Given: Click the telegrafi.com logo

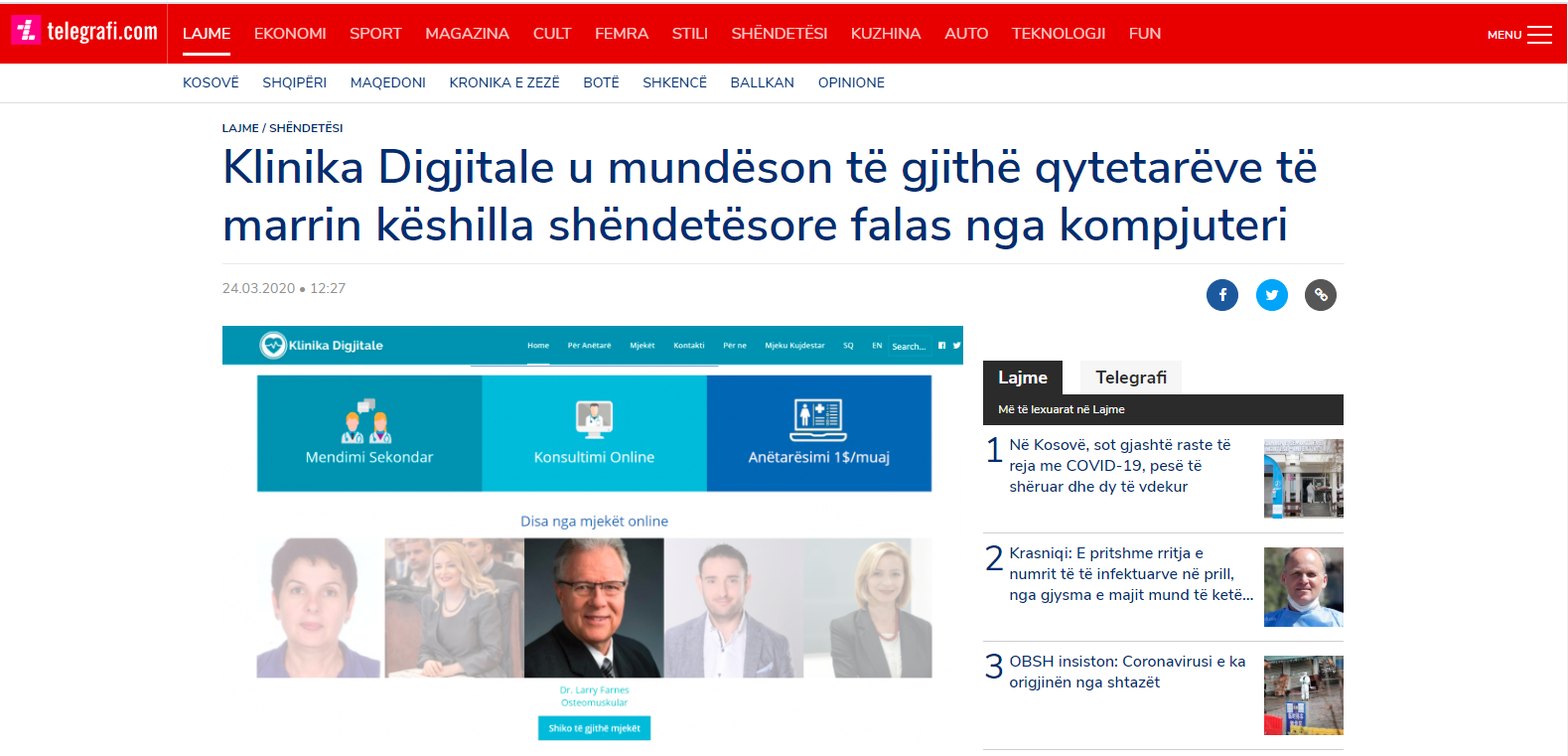Looking at the screenshot, I should click(84, 32).
